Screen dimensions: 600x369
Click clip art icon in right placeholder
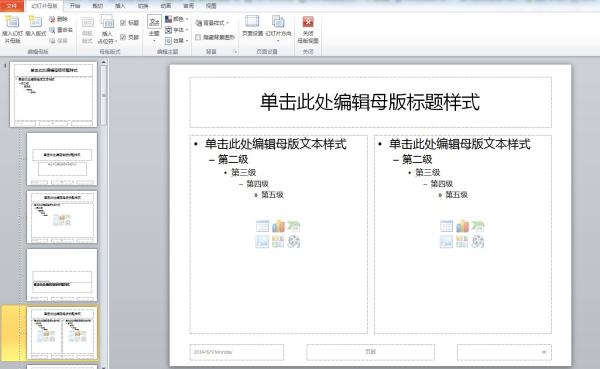pyautogui.click(x=462, y=242)
